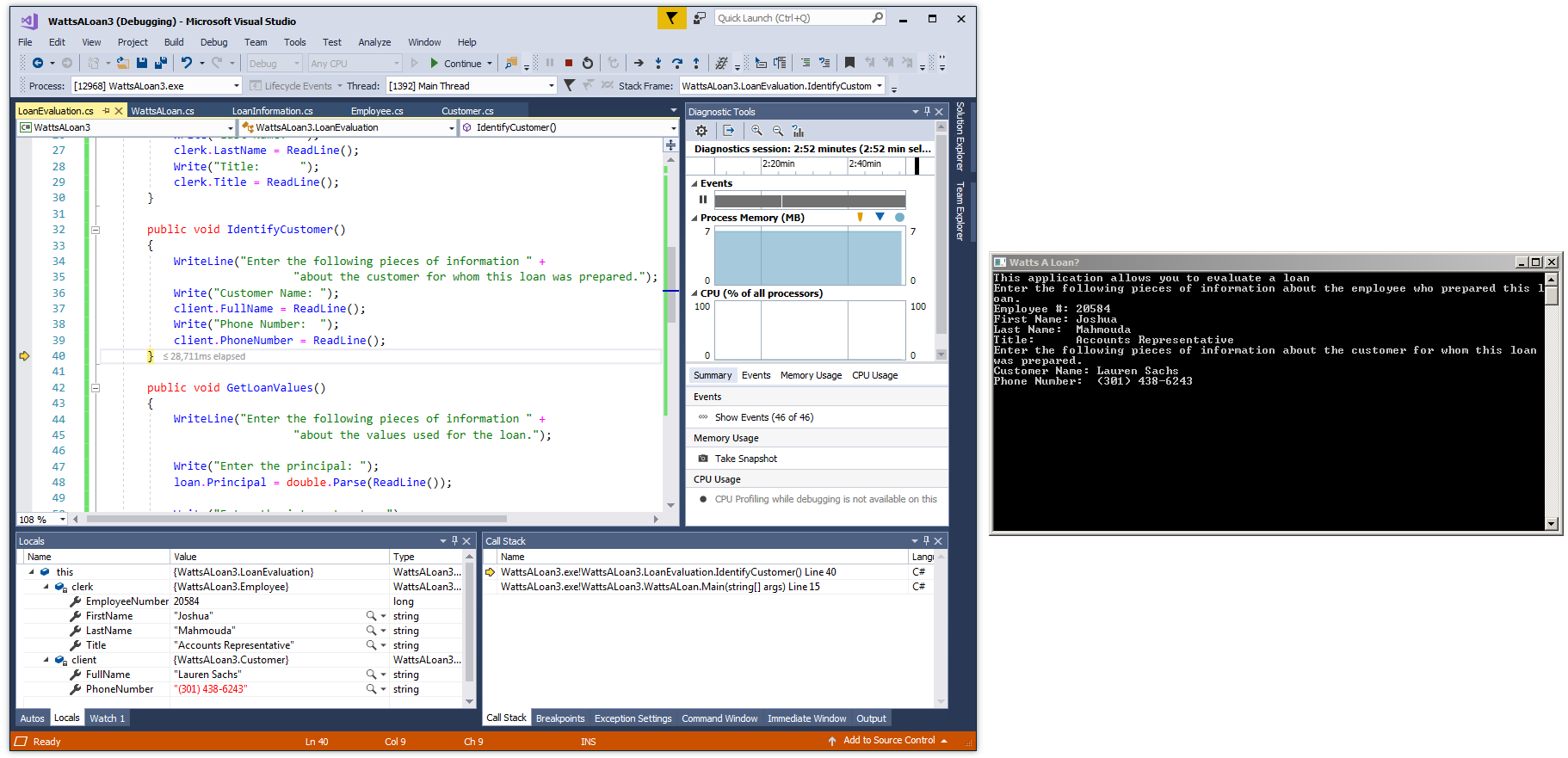Click the console window vertical scrollbar thumb
Viewport: 1568px width, 758px height.
point(1551,295)
